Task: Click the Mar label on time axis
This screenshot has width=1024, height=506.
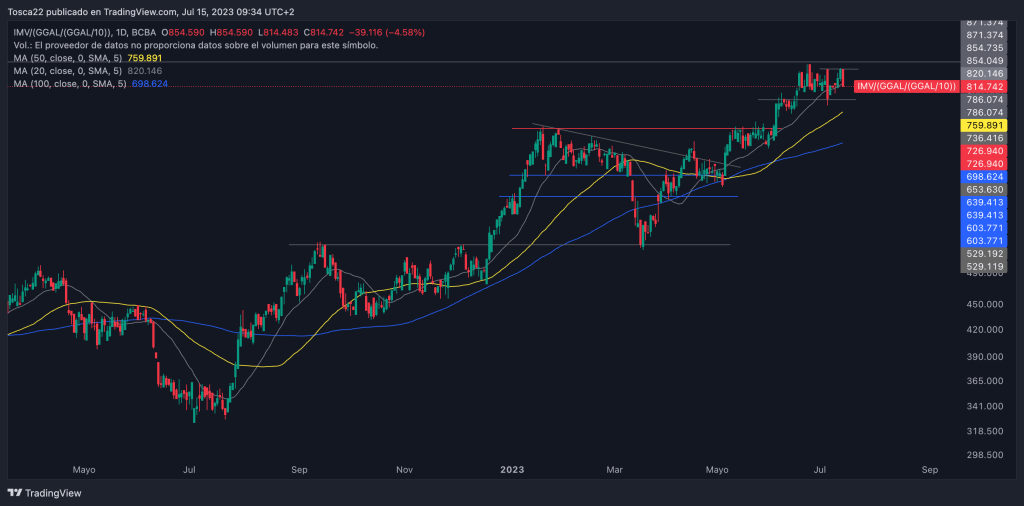Action: tap(617, 468)
